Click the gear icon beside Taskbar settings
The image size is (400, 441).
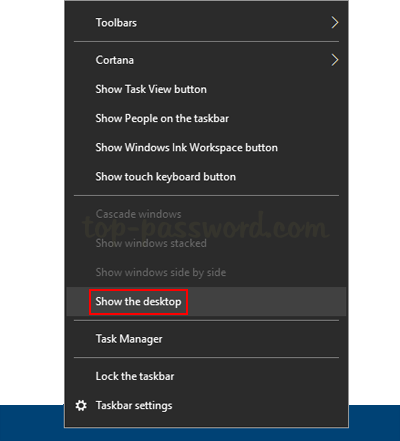81,406
